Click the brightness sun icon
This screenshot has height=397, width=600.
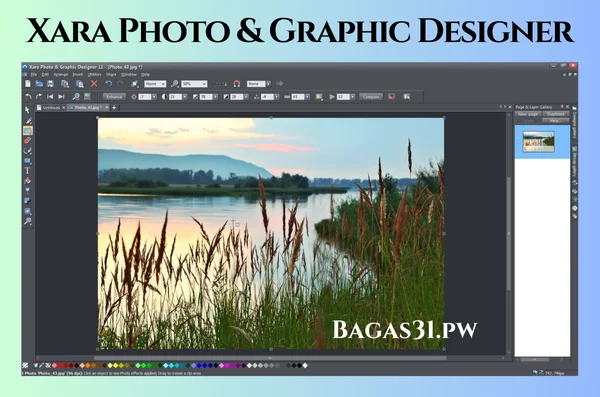[x=134, y=97]
